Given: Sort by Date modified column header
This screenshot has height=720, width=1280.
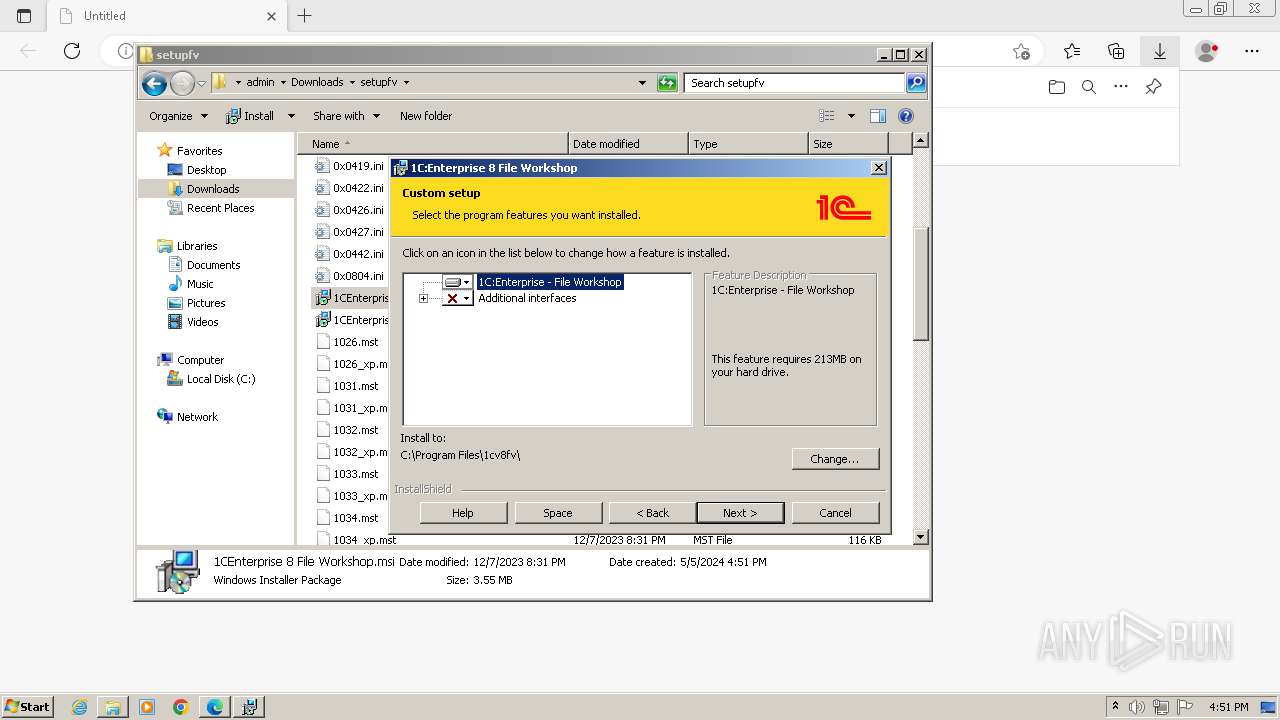Looking at the screenshot, I should point(628,144).
